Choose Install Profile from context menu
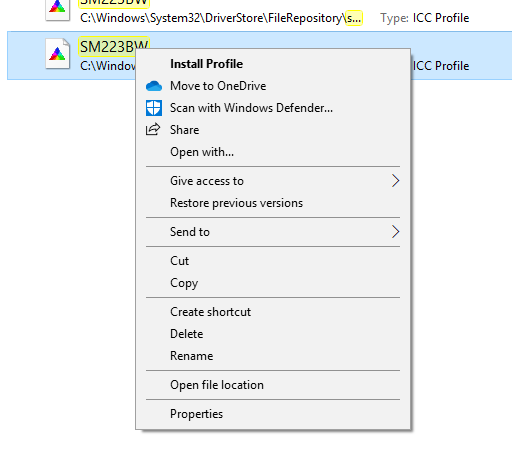The width and height of the screenshot is (512, 462). tap(206, 64)
